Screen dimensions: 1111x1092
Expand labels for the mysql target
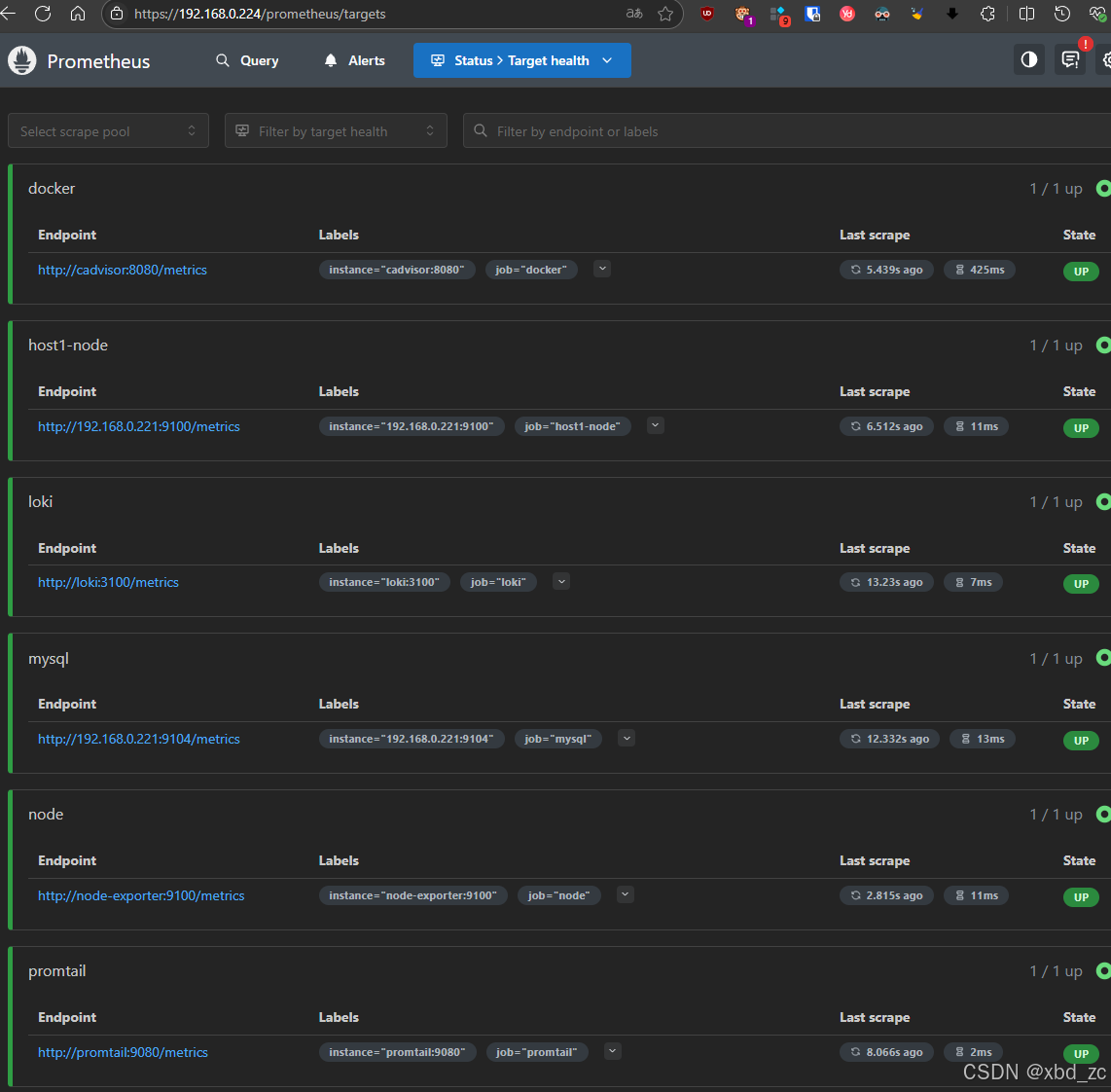[627, 739]
